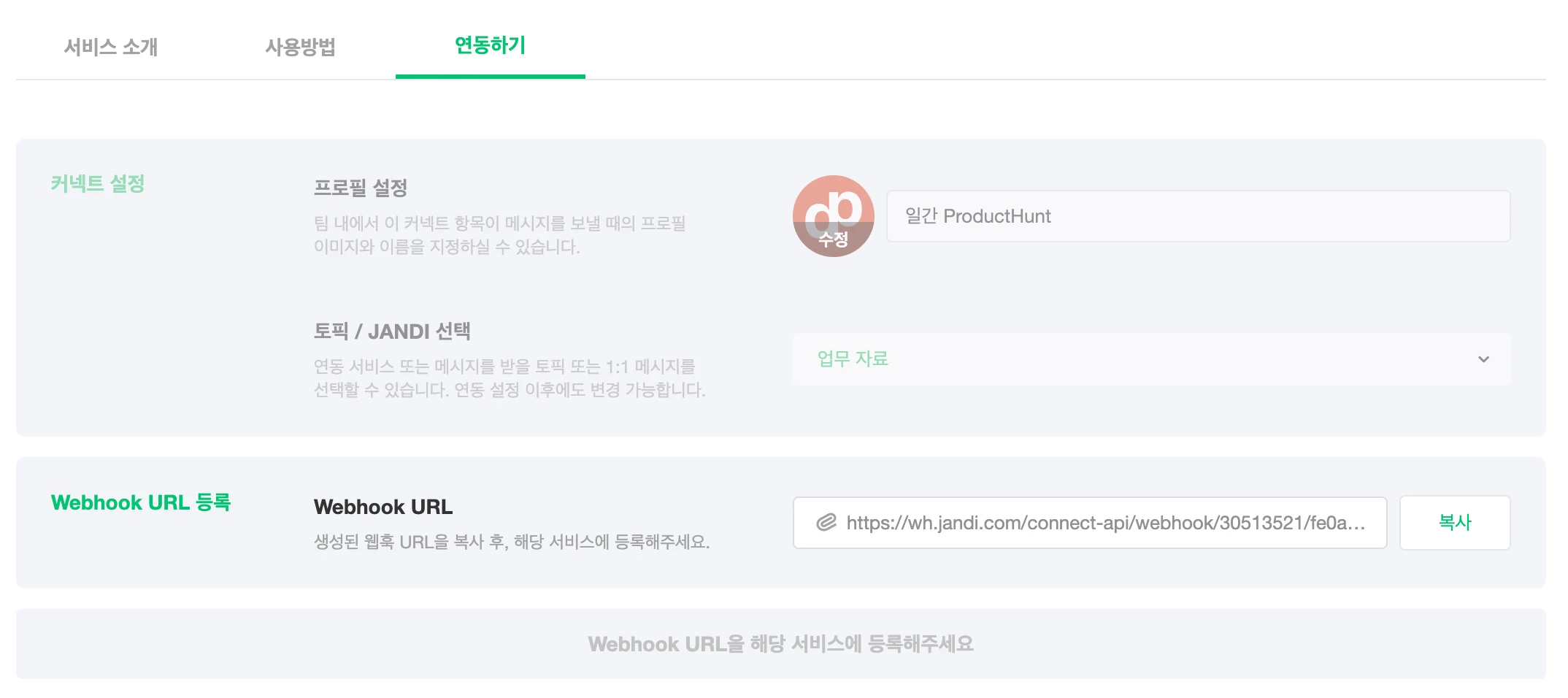1568x698 pixels.
Task: Click the 수정 overlay on the profile picture
Action: click(833, 239)
